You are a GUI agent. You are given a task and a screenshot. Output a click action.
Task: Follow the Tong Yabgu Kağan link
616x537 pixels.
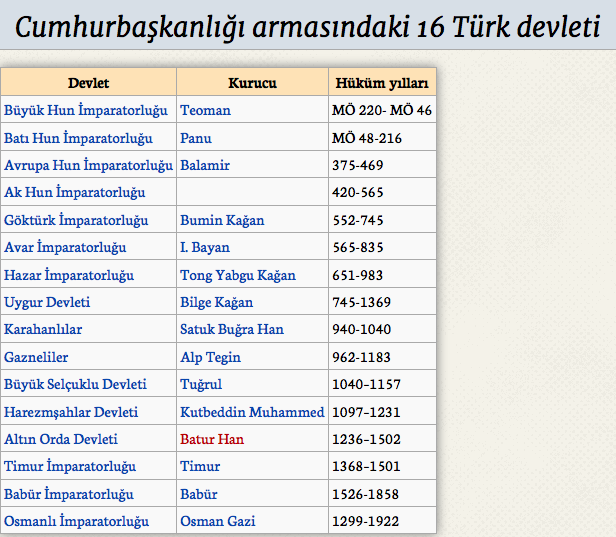[238, 275]
